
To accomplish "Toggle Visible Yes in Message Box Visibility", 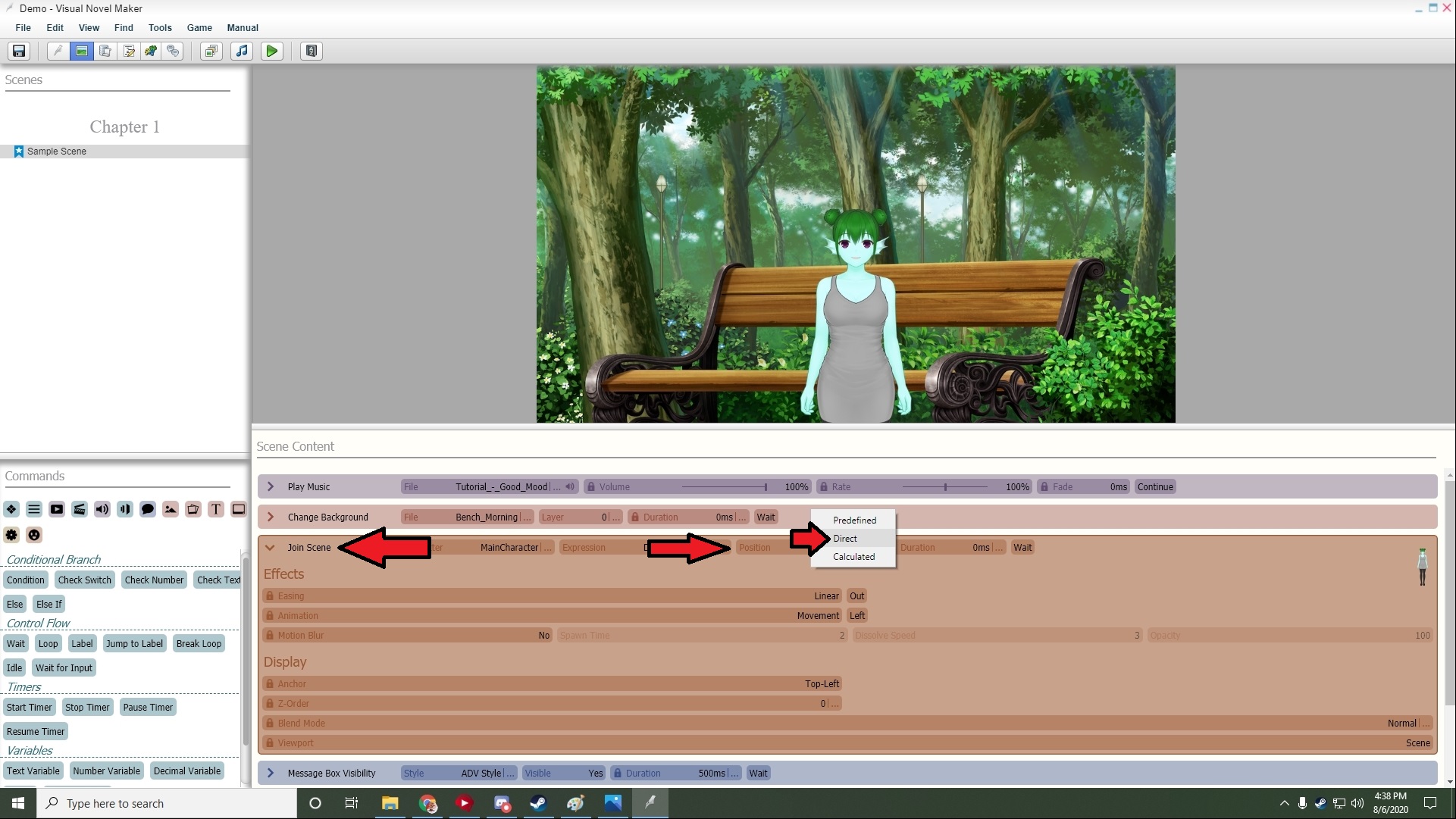I will pos(595,774).
